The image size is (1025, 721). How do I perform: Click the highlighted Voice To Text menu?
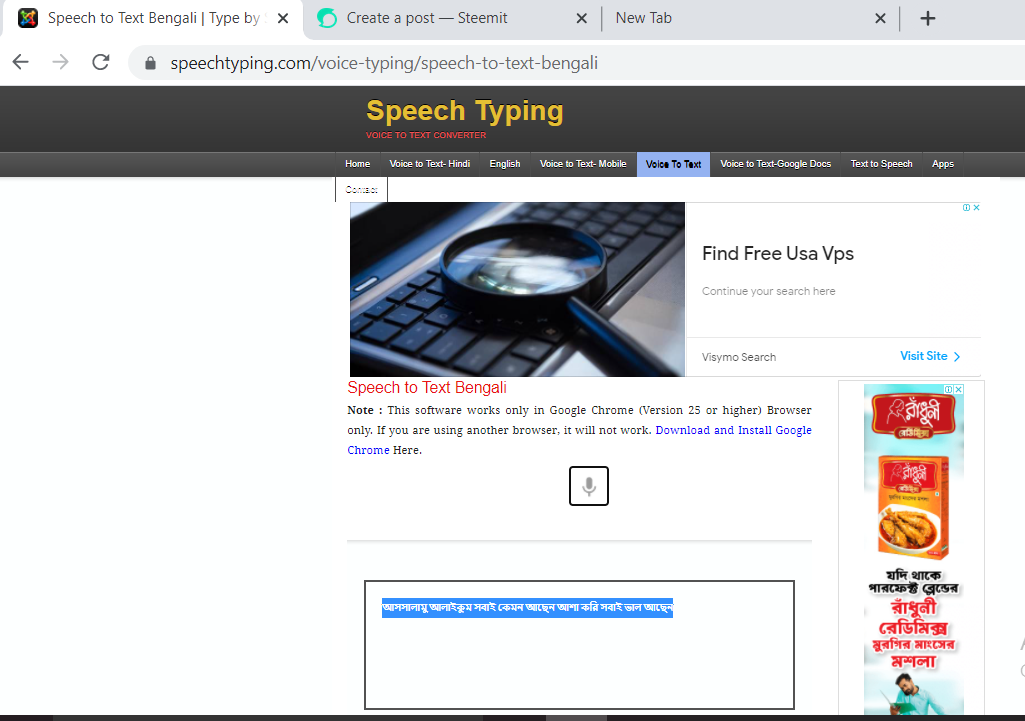[673, 164]
